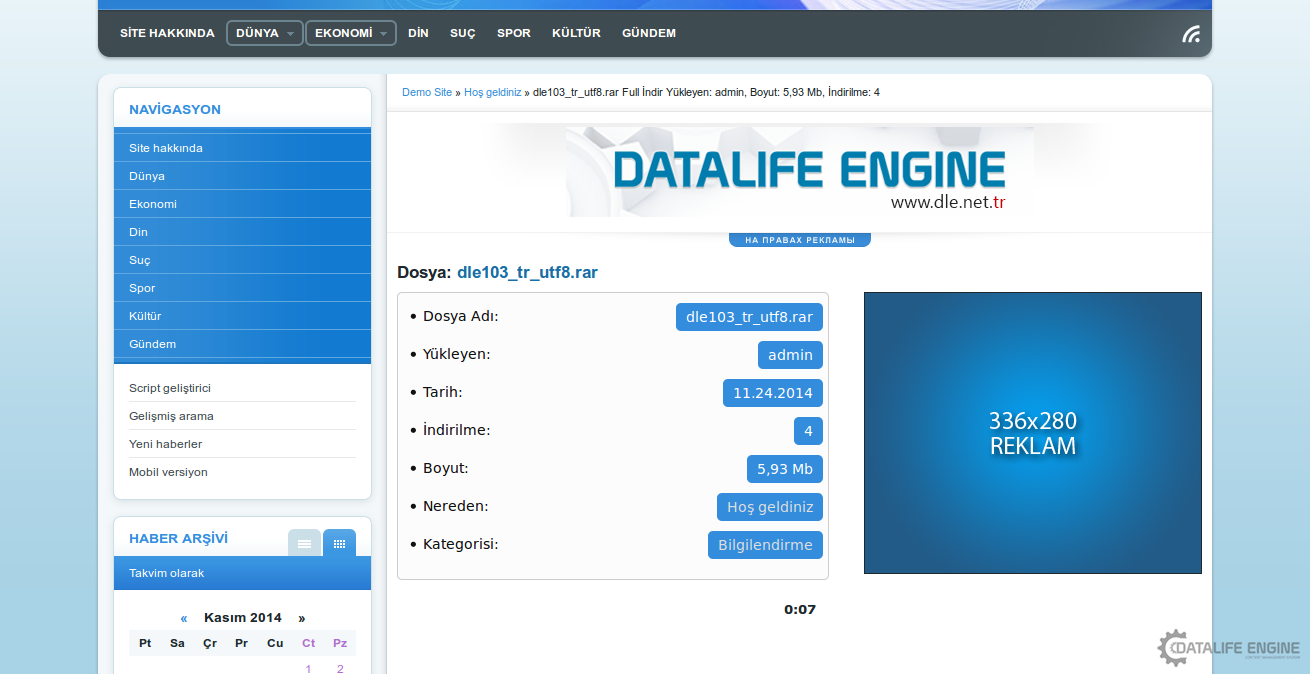Open Script geliştirici link

point(170,388)
